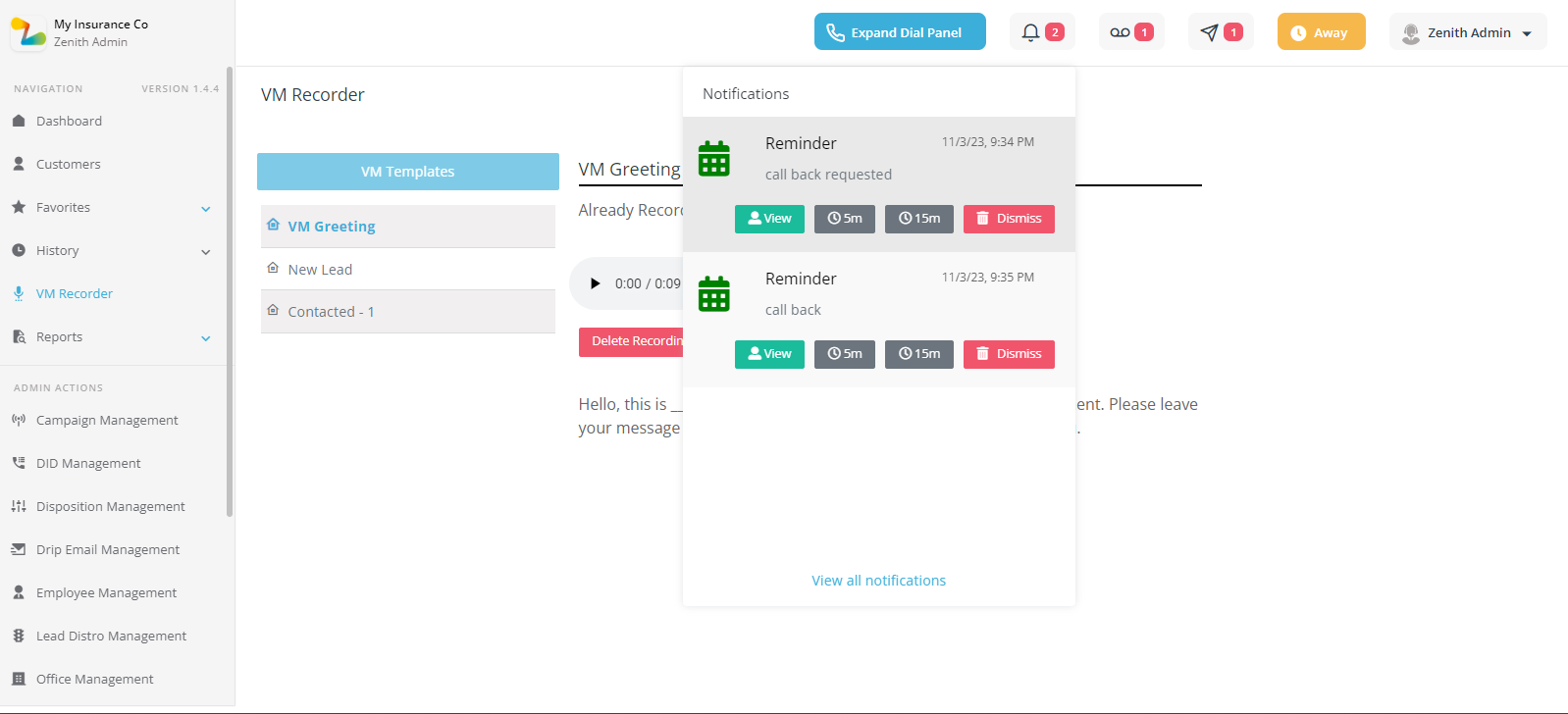Image resolution: width=1568 pixels, height=714 pixels.
Task: Dismiss the call back requested reminder
Action: tap(1009, 219)
